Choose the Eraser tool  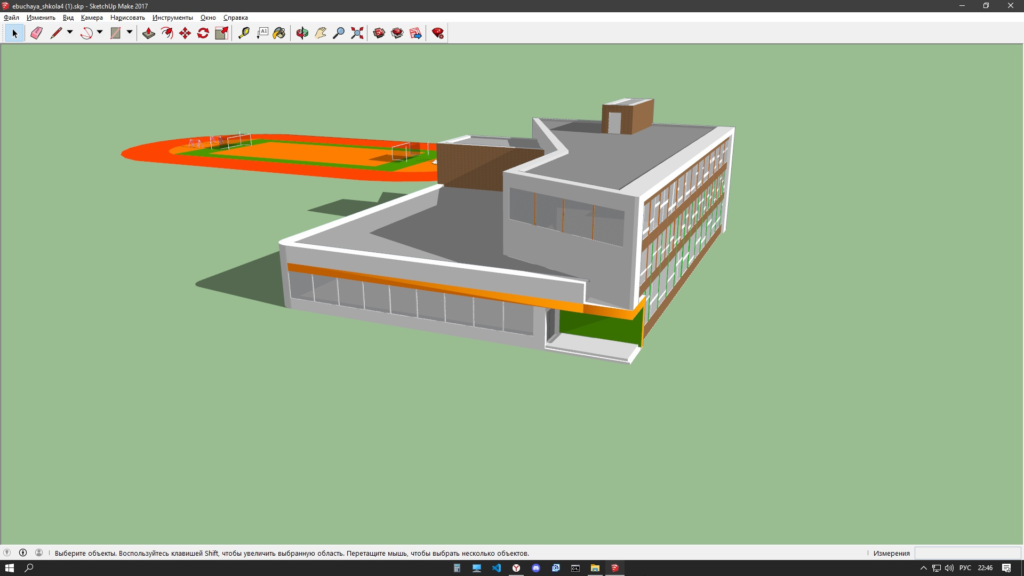[37, 33]
